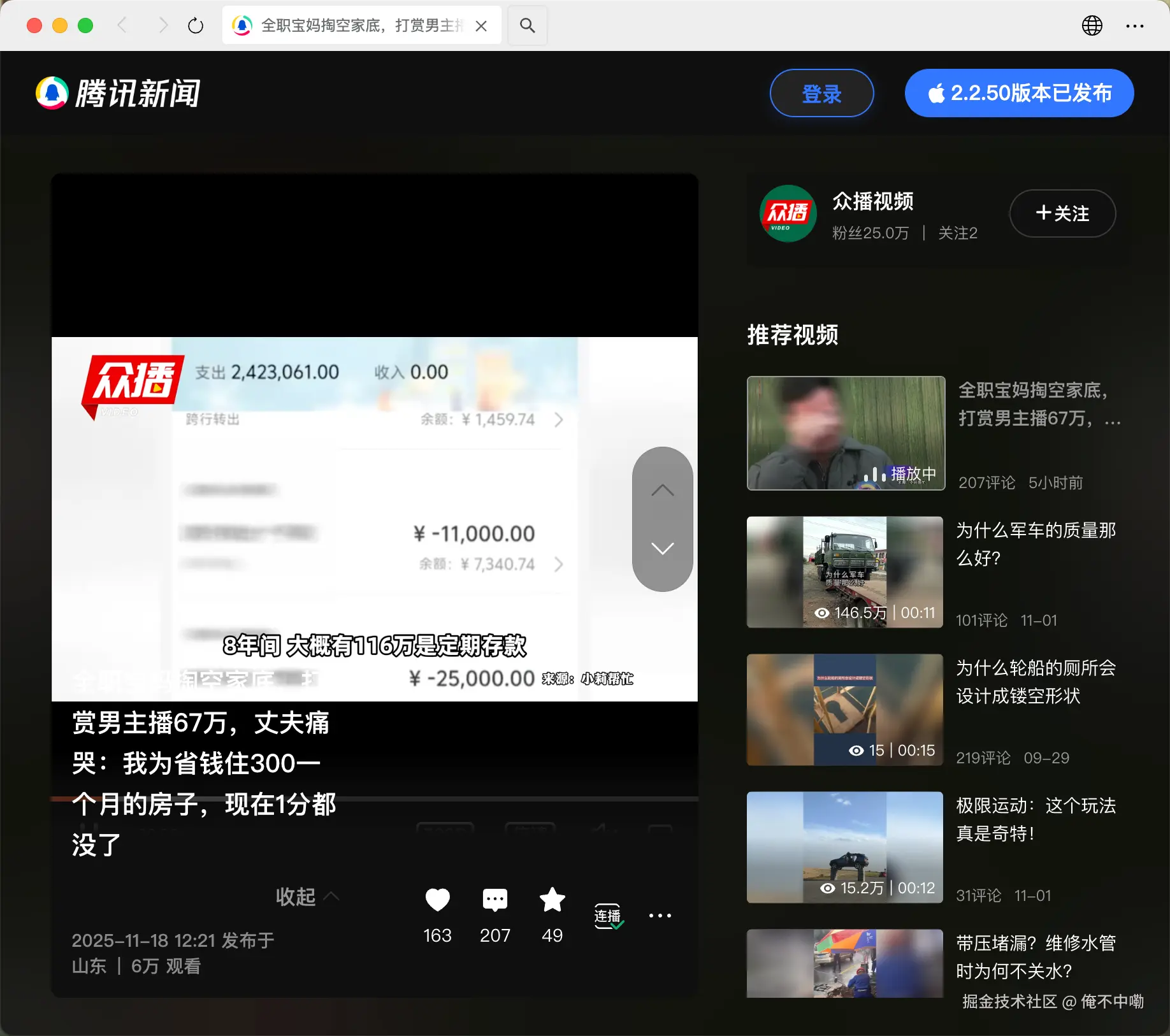The image size is (1170, 1036).
Task: Like the video using the heart icon
Action: (437, 900)
